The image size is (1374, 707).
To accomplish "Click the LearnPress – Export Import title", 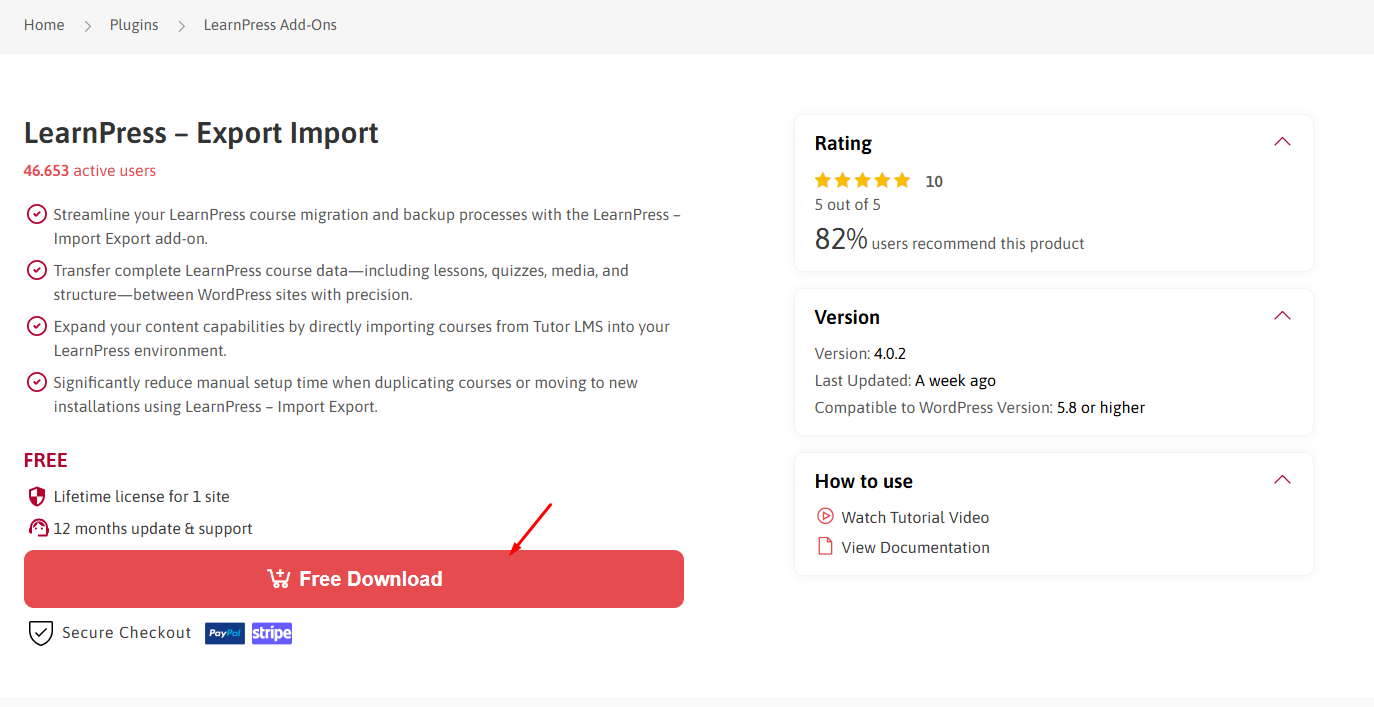I will 201,133.
